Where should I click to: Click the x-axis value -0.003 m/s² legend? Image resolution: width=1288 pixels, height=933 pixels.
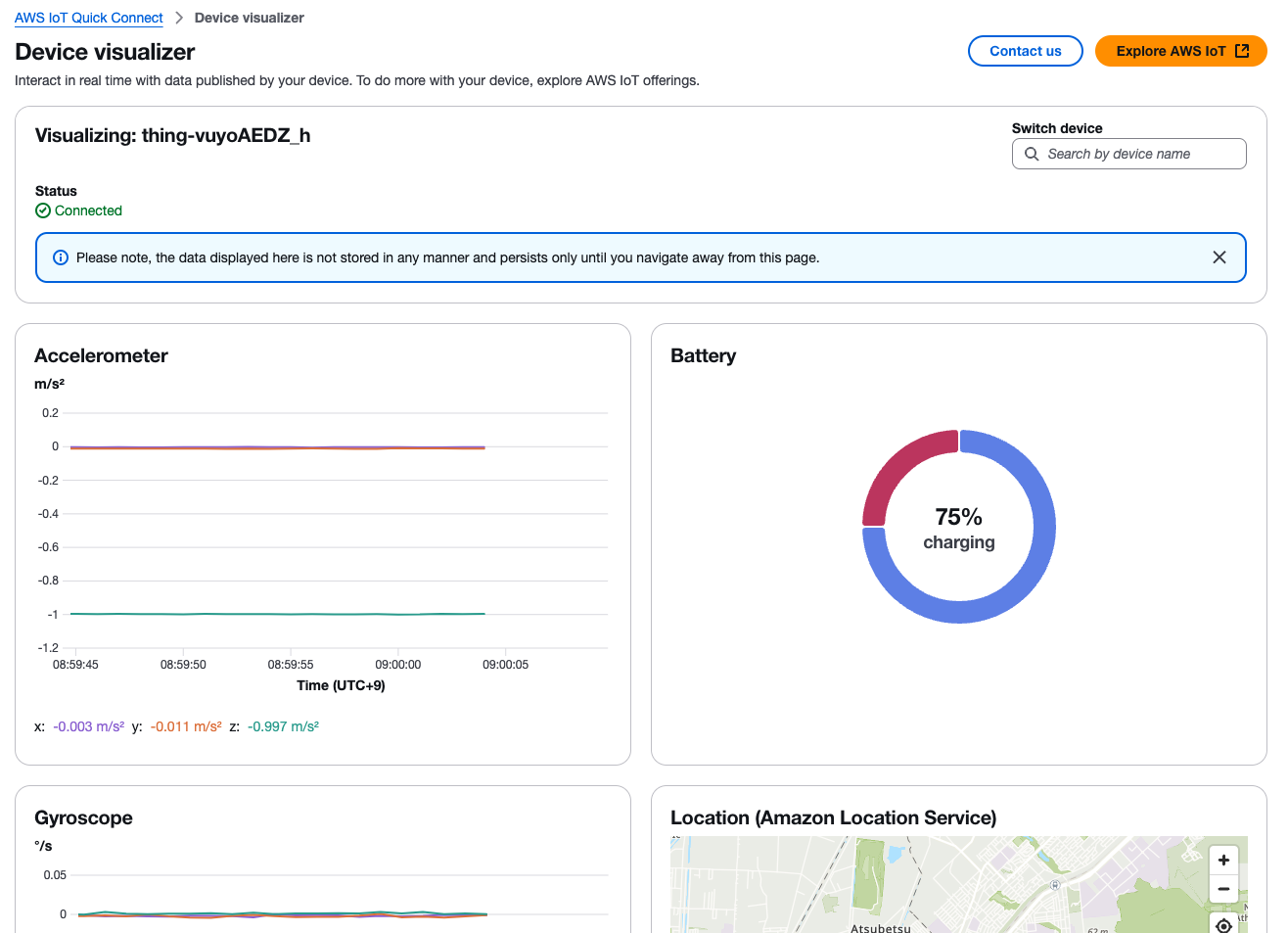[x=88, y=726]
